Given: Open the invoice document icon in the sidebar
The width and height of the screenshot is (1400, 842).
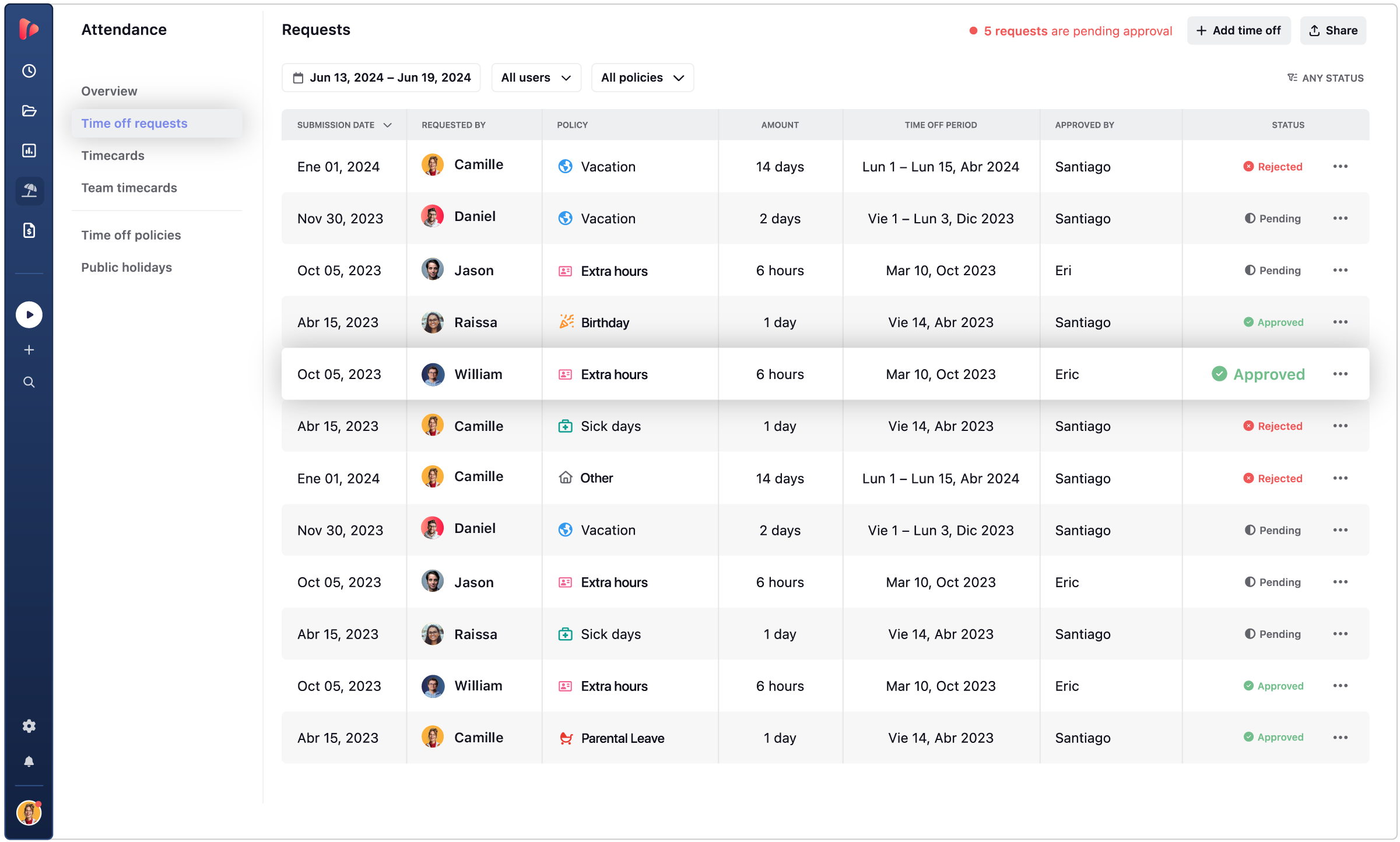Looking at the screenshot, I should click(29, 230).
